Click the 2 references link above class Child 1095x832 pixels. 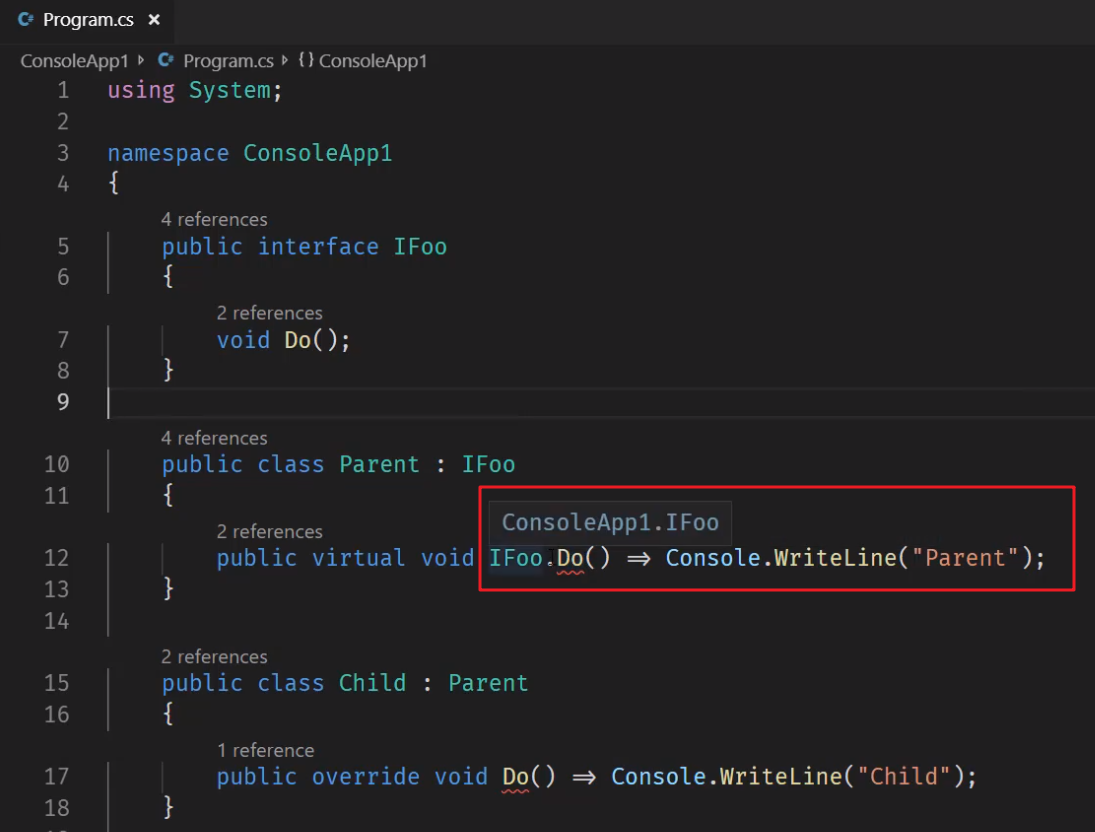[214, 656]
